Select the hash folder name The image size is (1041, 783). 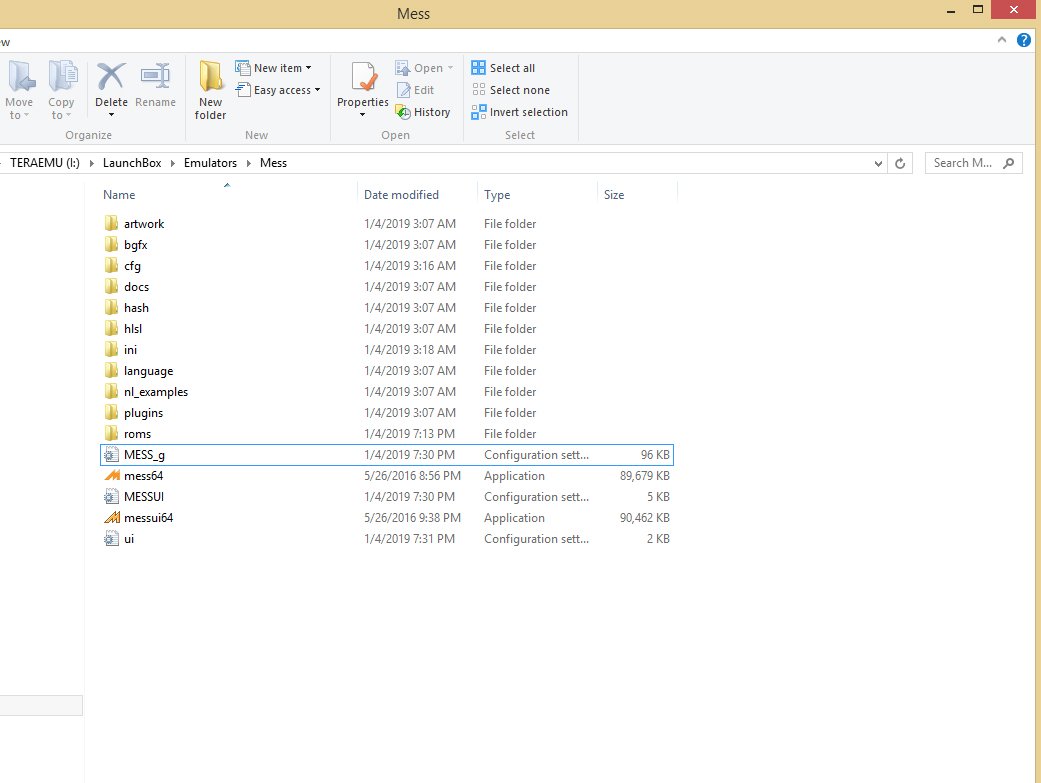(x=136, y=307)
